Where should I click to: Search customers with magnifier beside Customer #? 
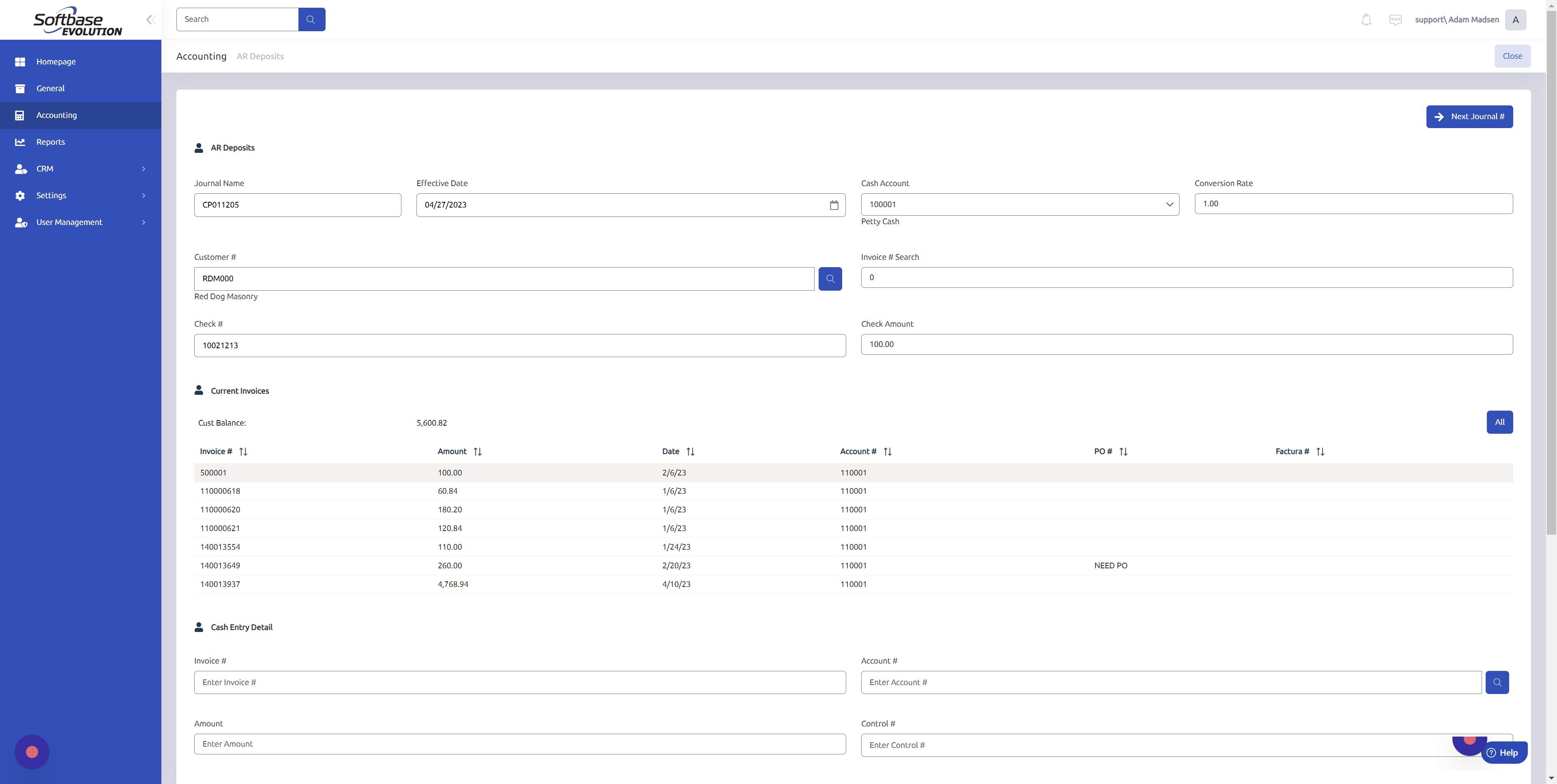(830, 278)
